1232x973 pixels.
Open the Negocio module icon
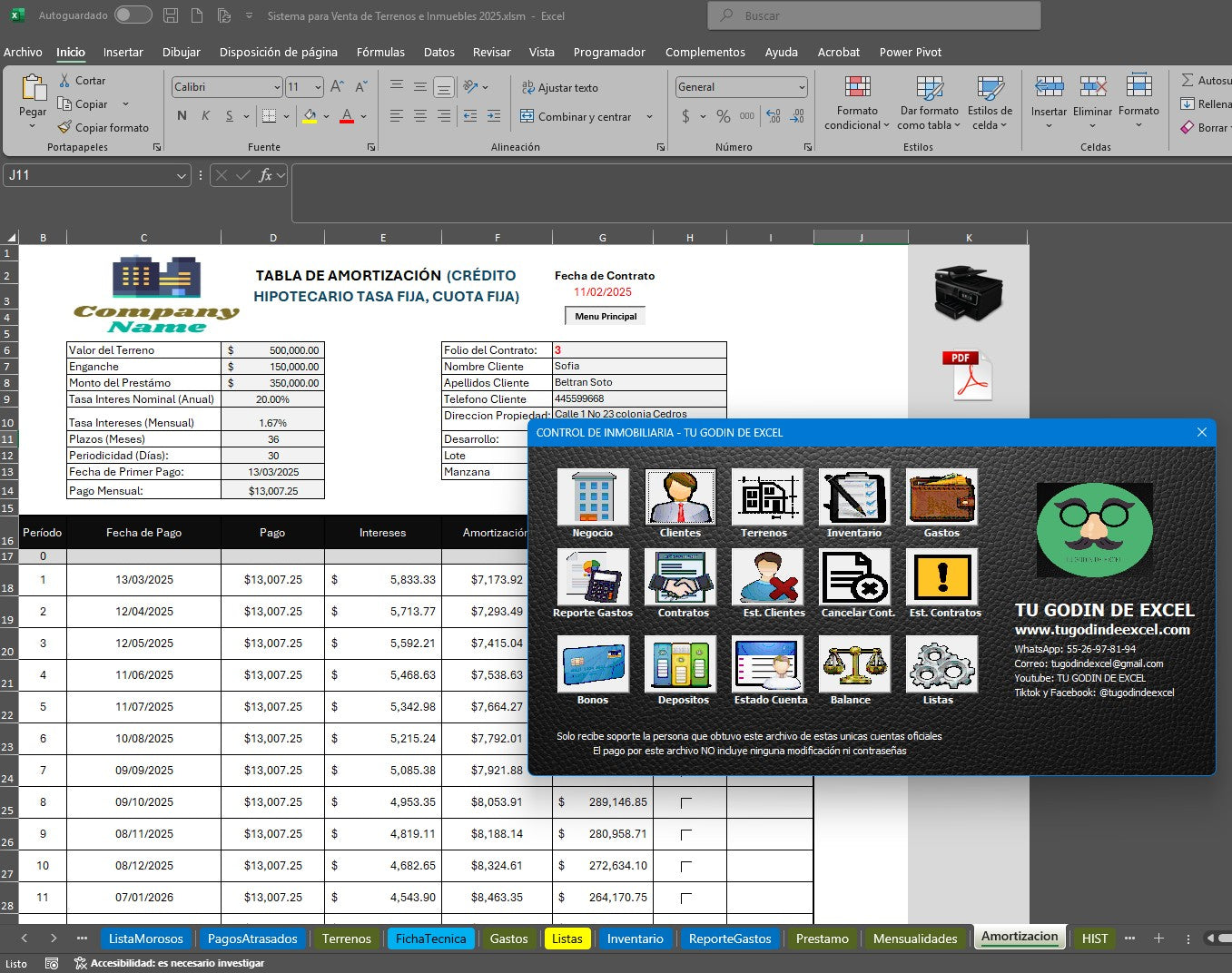click(x=592, y=497)
